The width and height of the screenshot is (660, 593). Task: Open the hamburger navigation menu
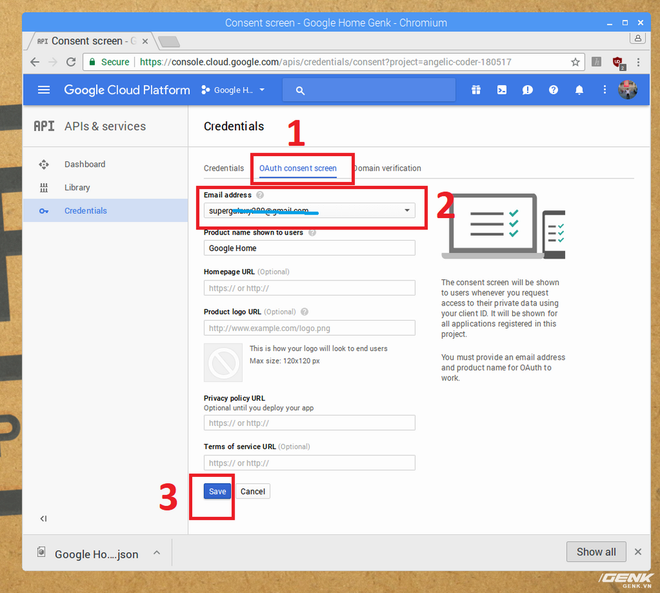44,90
